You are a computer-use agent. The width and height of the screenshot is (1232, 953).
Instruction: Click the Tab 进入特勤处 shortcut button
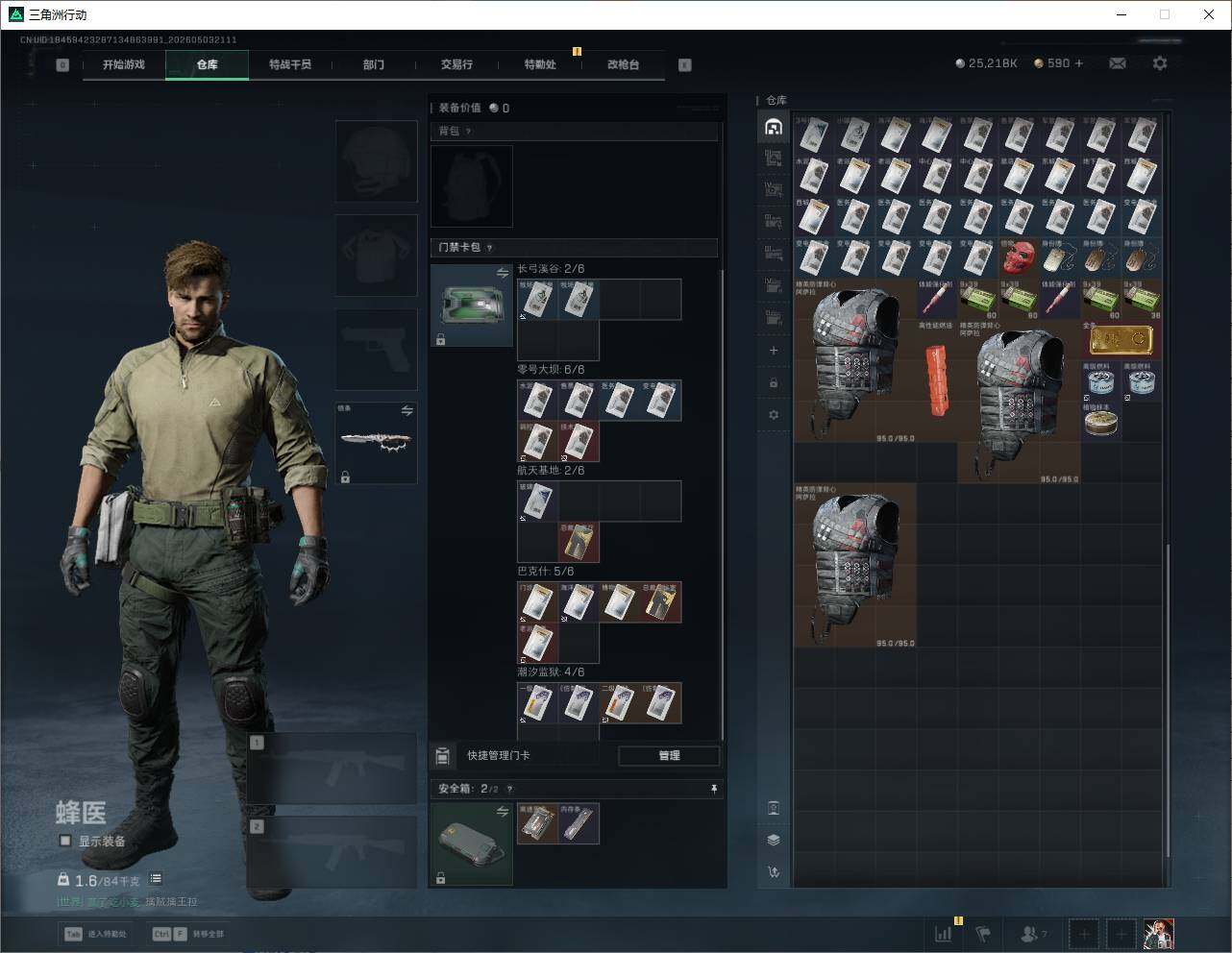click(x=95, y=934)
